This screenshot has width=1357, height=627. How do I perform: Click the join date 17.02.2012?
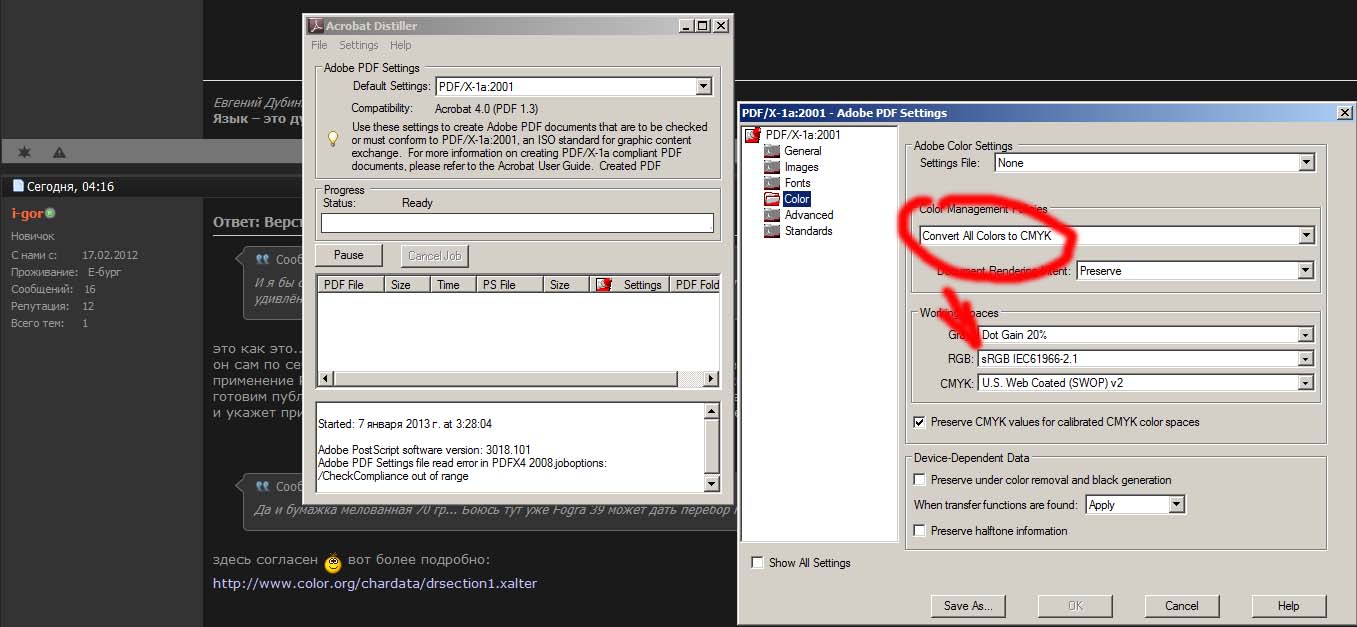[110, 255]
